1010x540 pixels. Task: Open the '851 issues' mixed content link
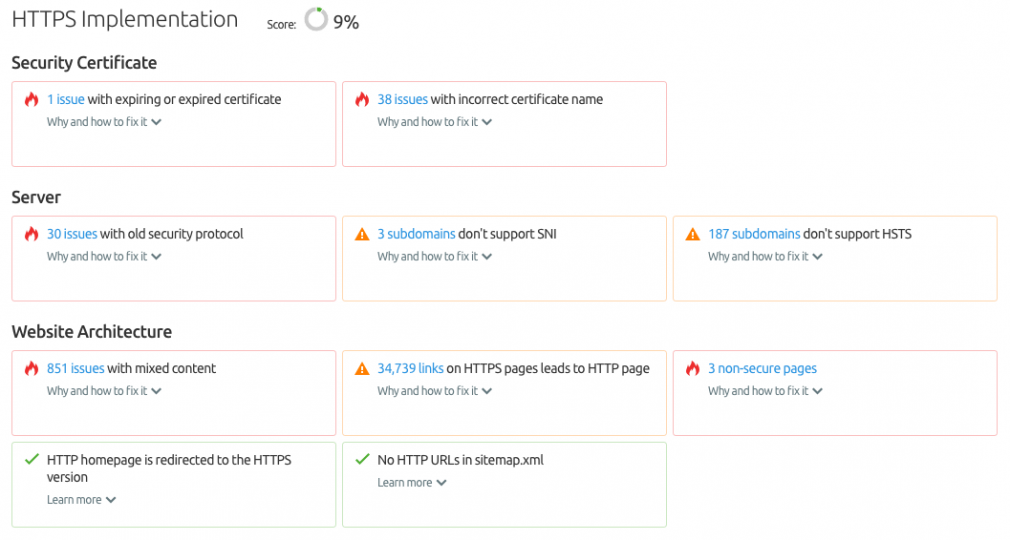[75, 369]
